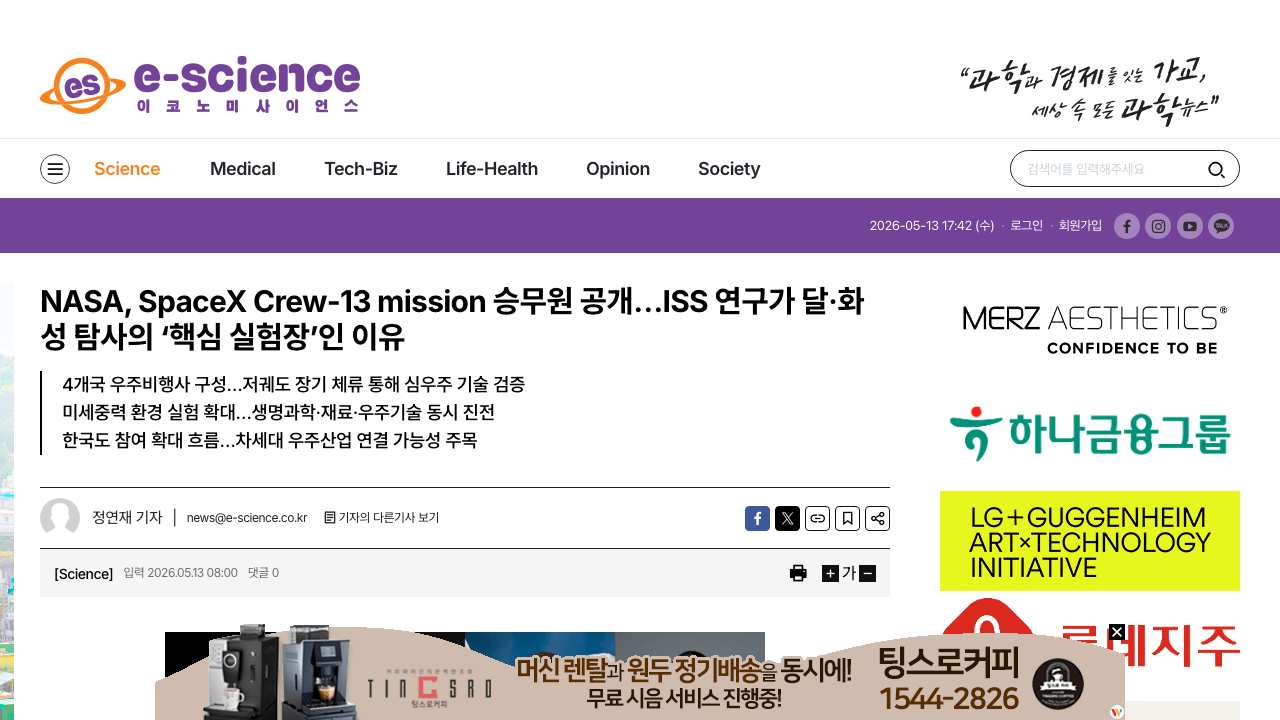The image size is (1280, 720).
Task: Click subheading 한국도 참여 확대 흐름
Action: [x=269, y=441]
